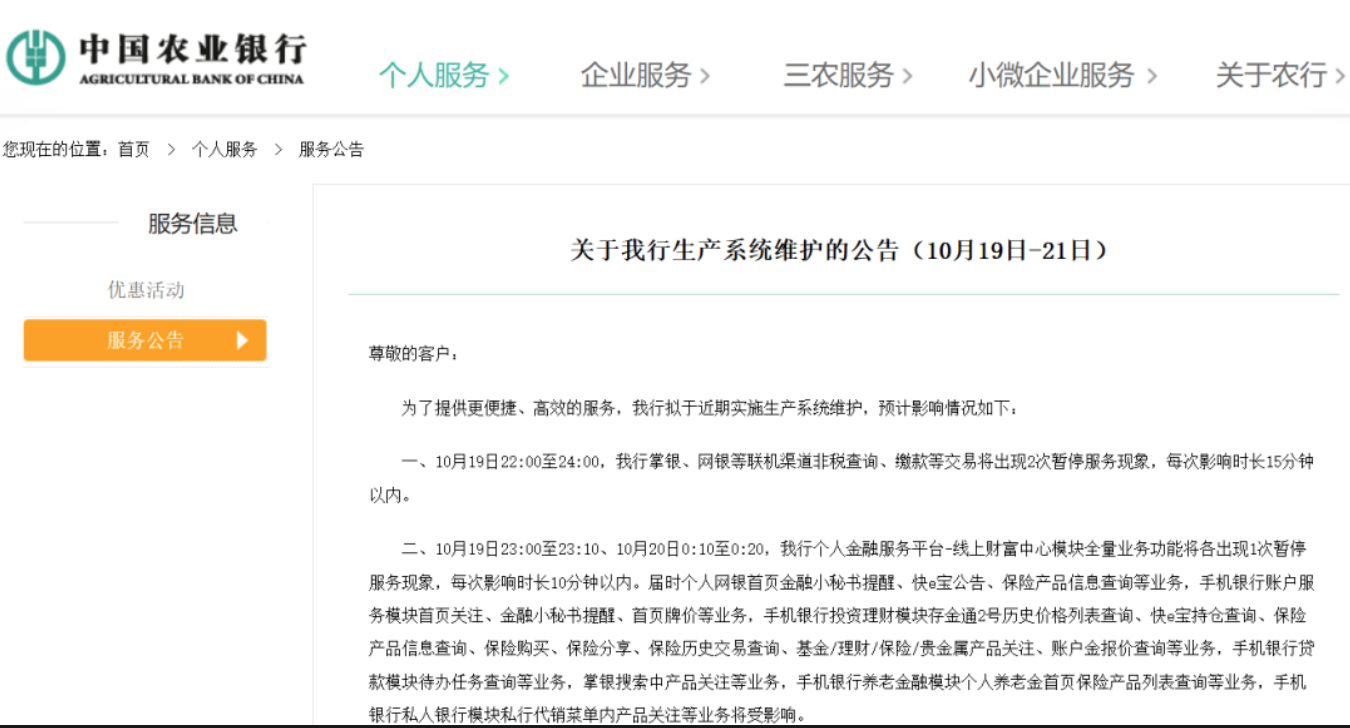
Task: Open the 关于农行 navigation item
Action: [x=1270, y=75]
